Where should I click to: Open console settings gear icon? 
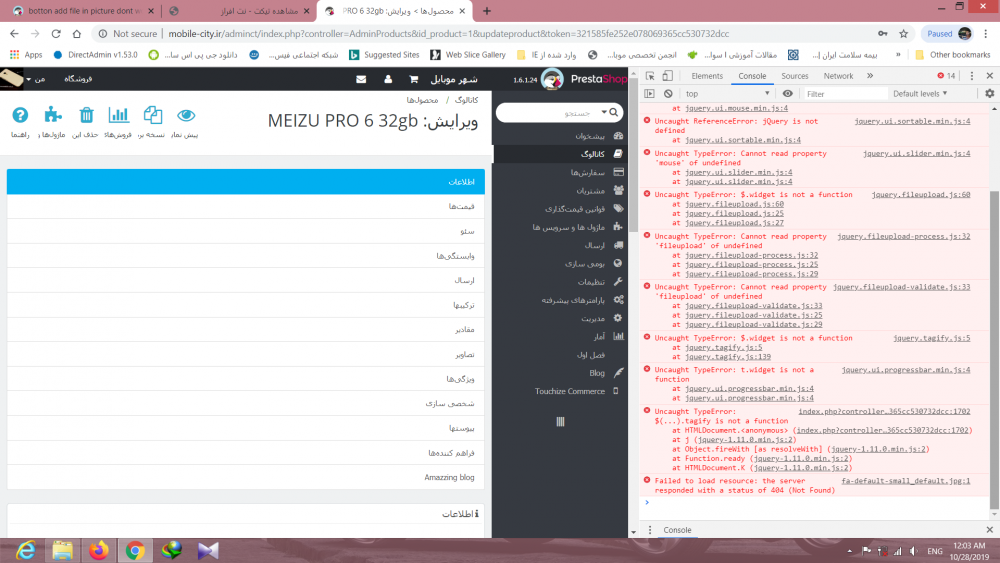989,94
